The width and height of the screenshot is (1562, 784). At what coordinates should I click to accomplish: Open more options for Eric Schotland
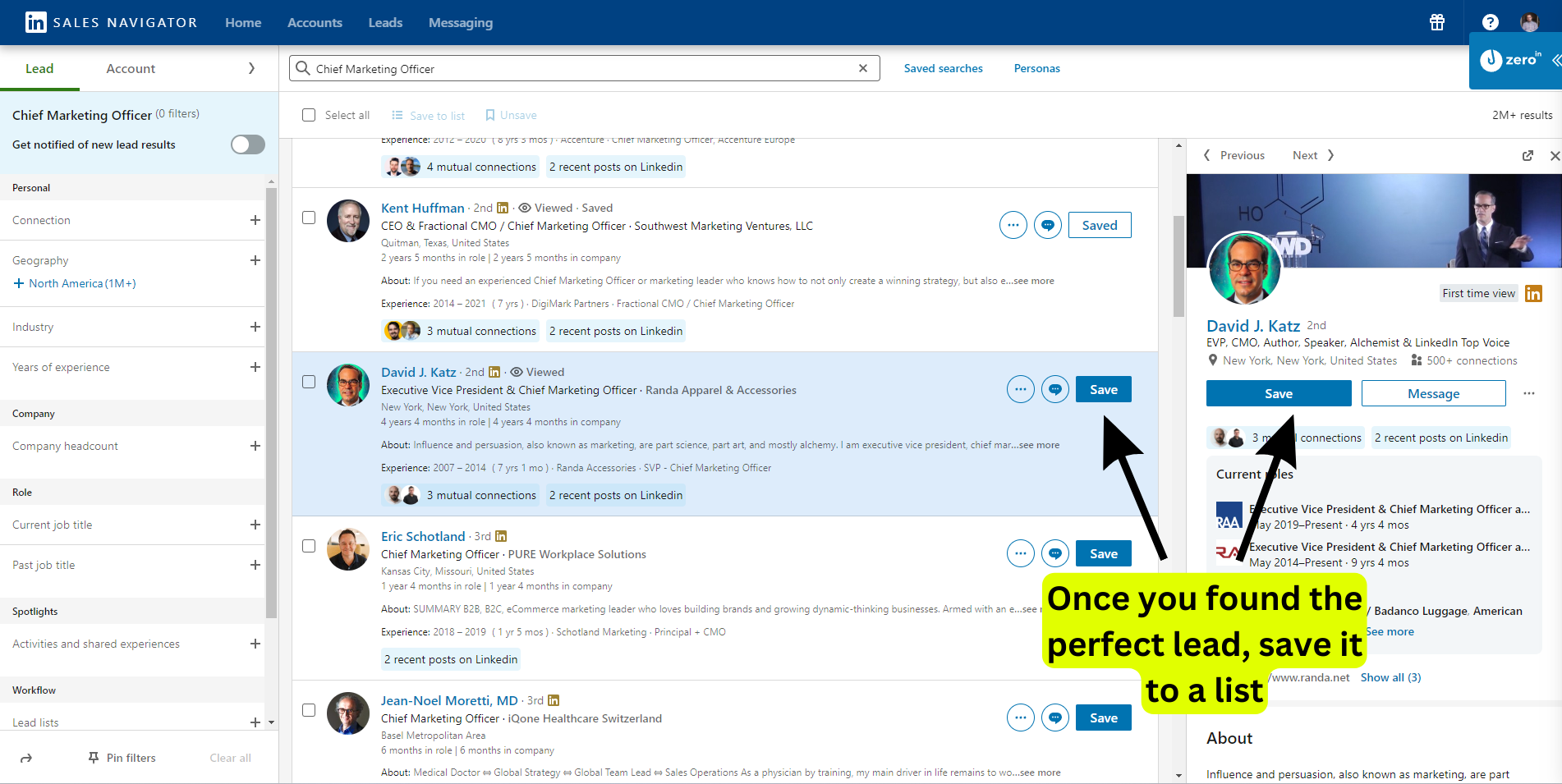point(1021,553)
